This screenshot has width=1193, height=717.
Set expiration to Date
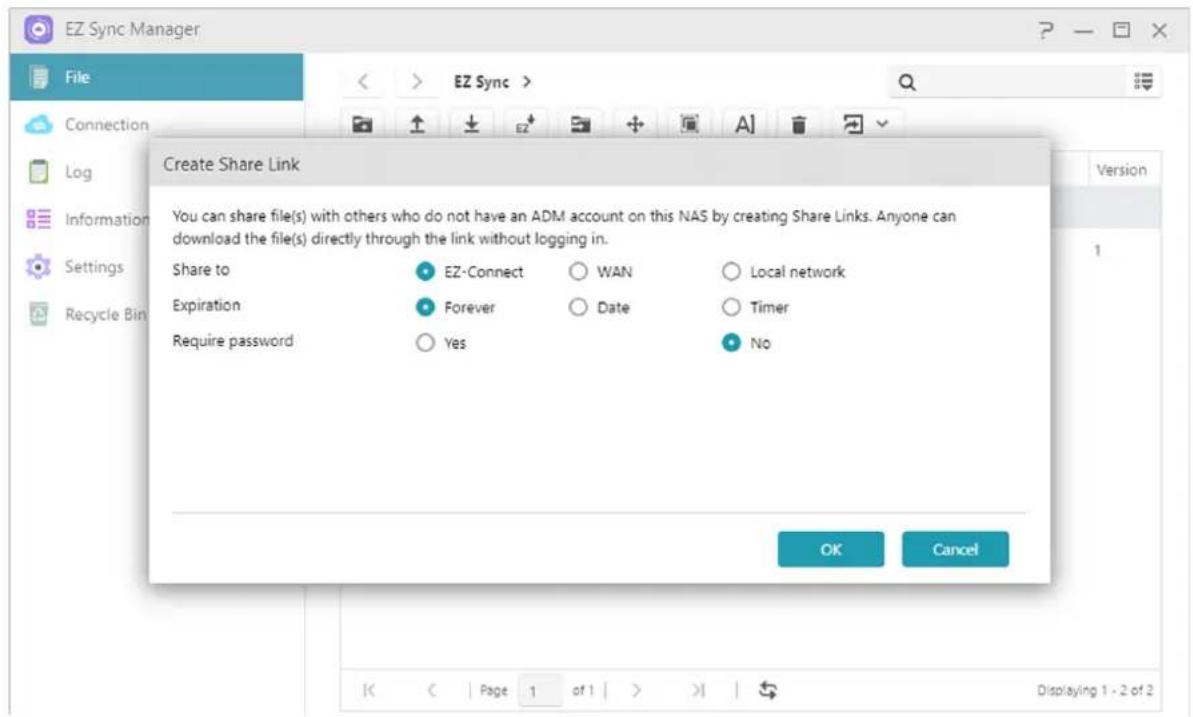(577, 308)
